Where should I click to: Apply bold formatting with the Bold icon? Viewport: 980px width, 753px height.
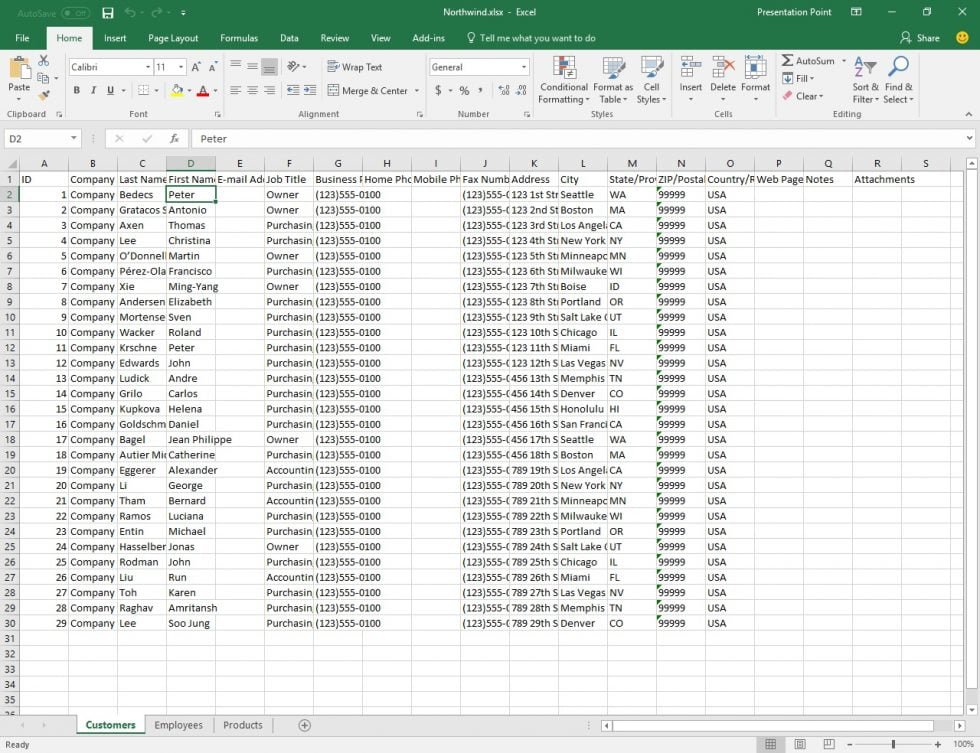[x=77, y=89]
